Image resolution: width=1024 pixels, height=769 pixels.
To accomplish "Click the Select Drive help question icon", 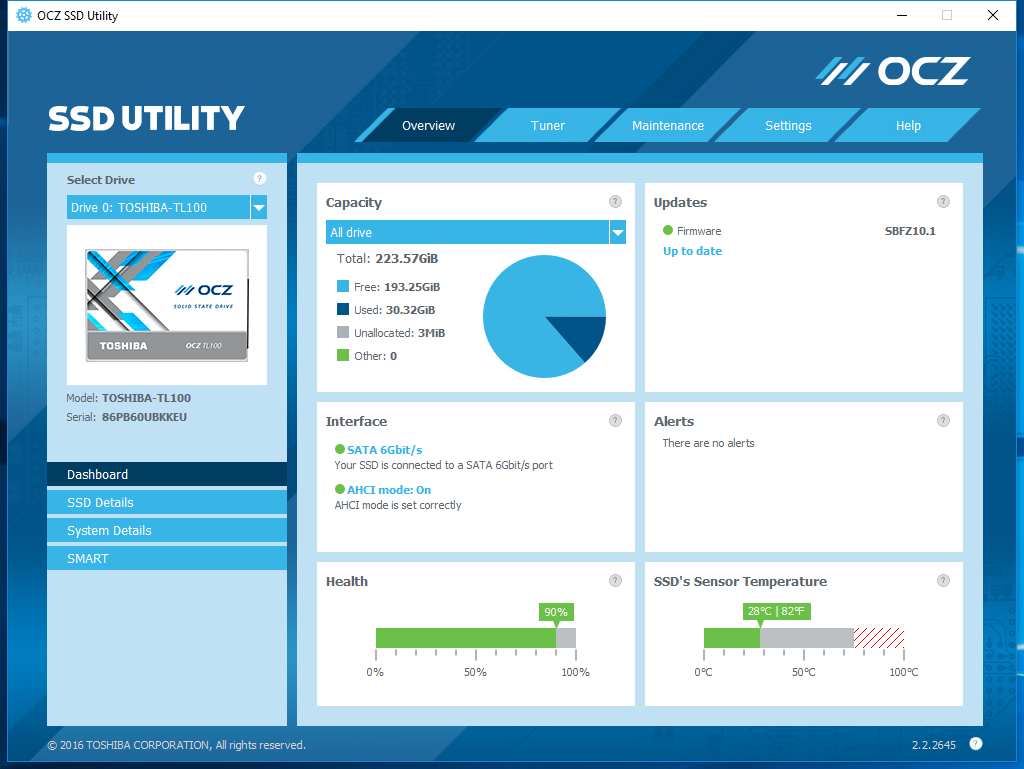I will pyautogui.click(x=259, y=179).
